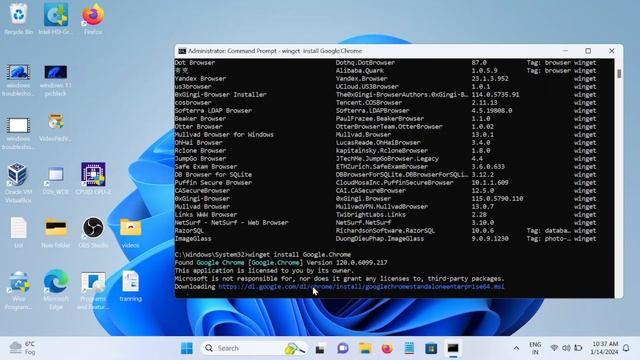This screenshot has height=360, width=640.
Task: Show hidden system tray icons
Action: (x=516, y=348)
